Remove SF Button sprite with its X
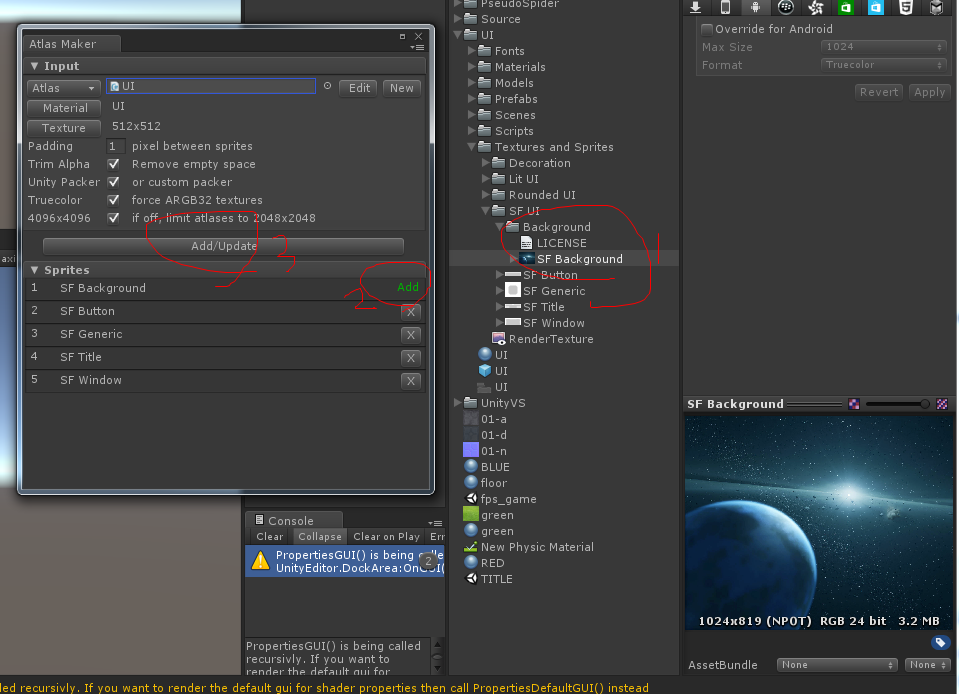 click(x=411, y=312)
